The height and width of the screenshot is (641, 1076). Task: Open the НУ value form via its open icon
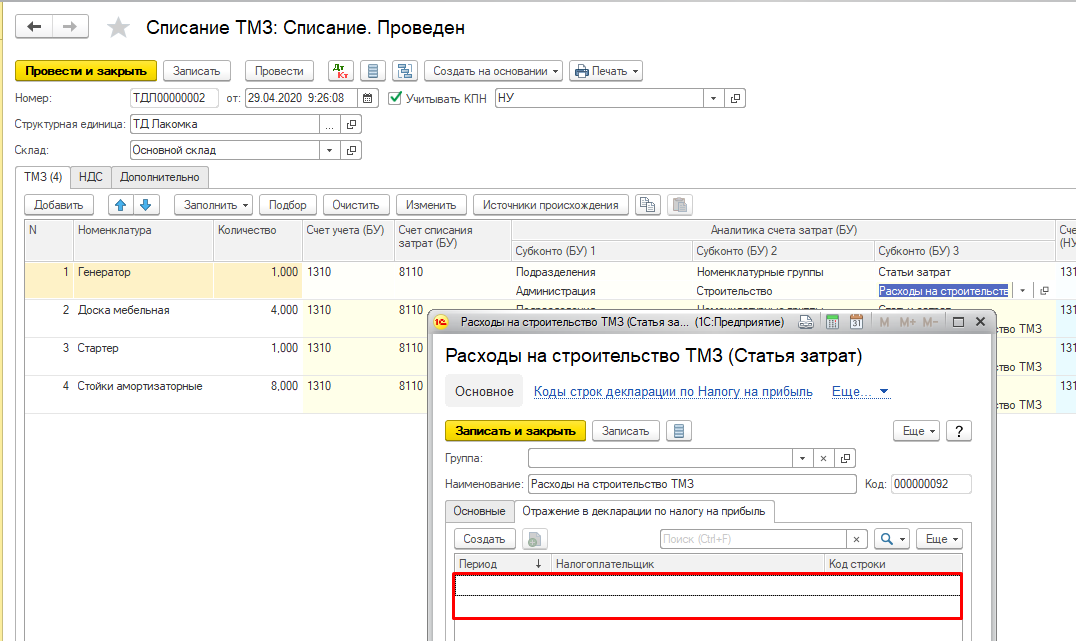(x=735, y=98)
